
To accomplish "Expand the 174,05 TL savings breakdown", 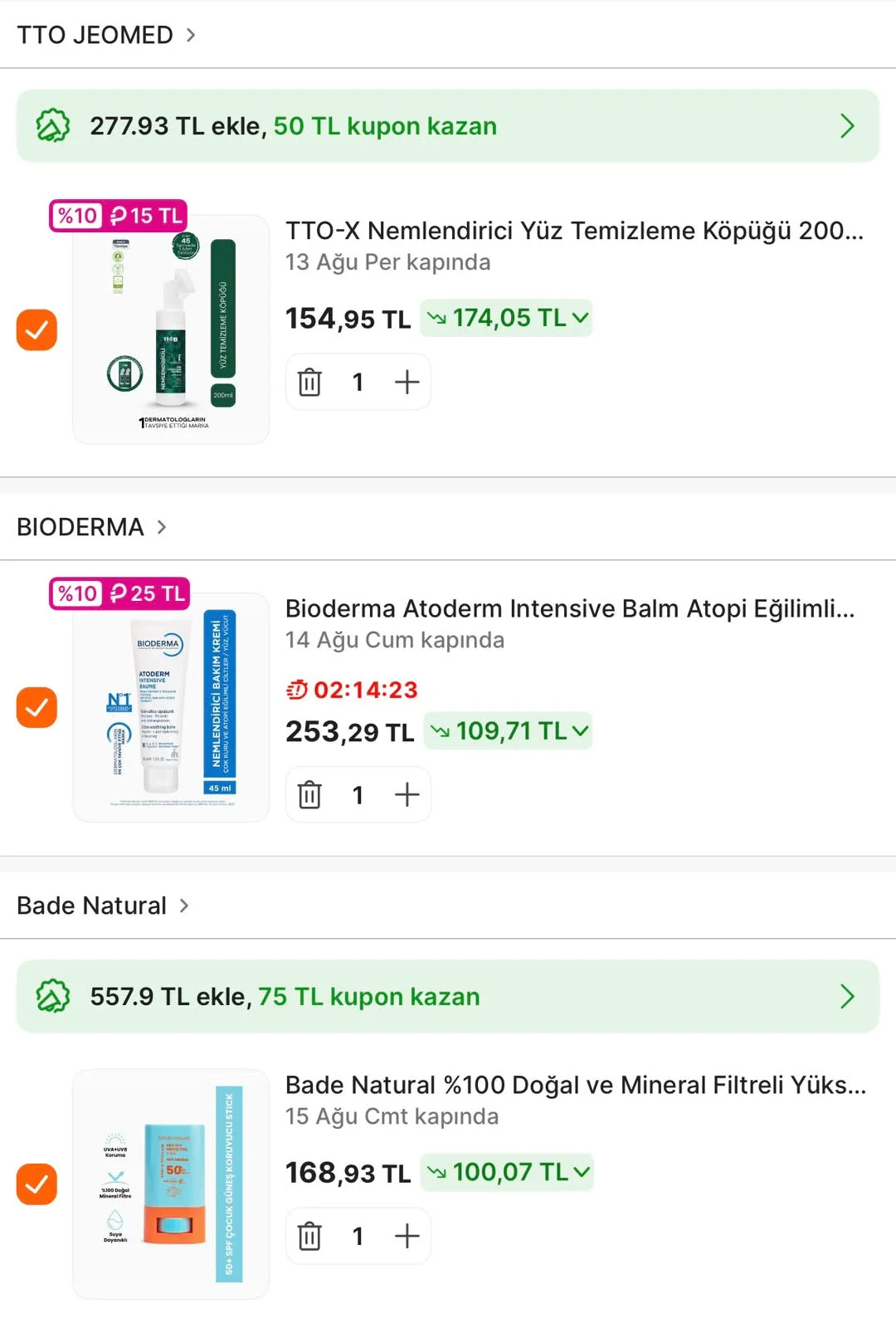I will point(506,318).
